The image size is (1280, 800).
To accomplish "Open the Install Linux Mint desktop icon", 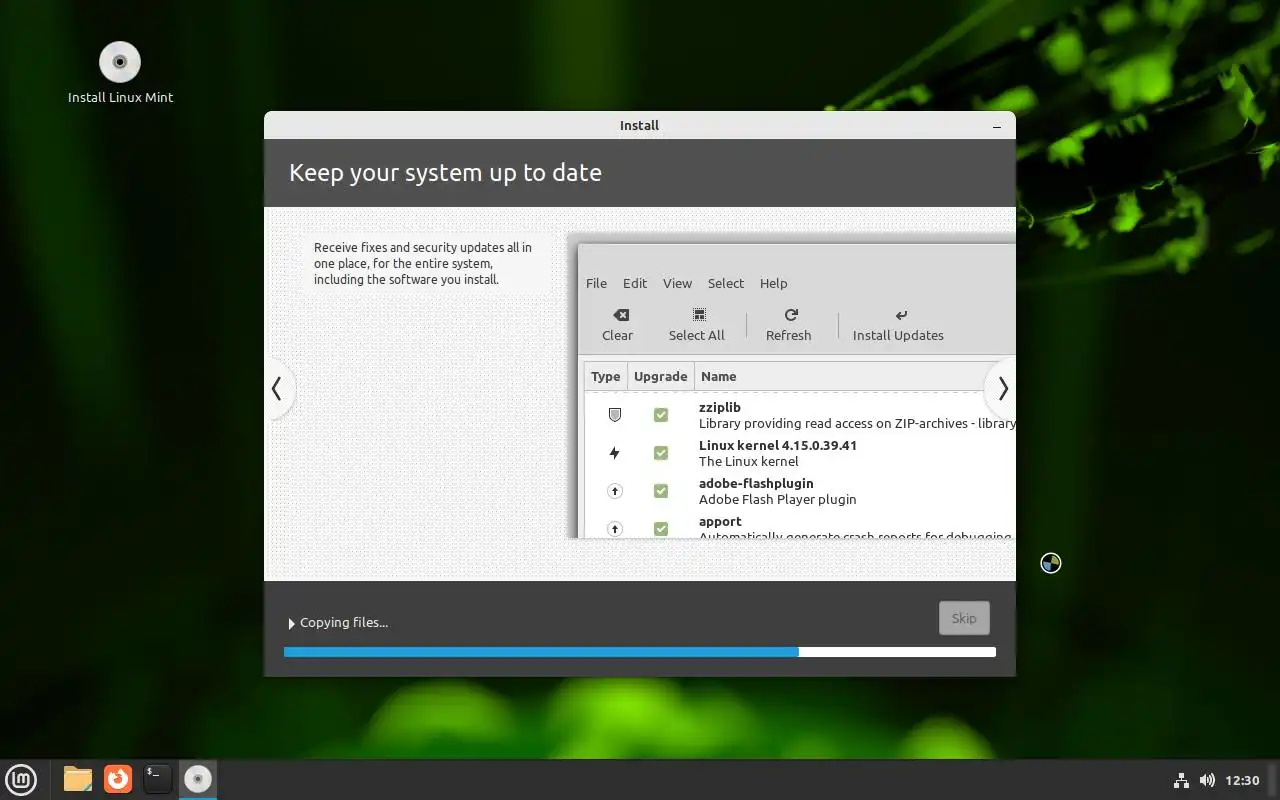I will pos(120,72).
